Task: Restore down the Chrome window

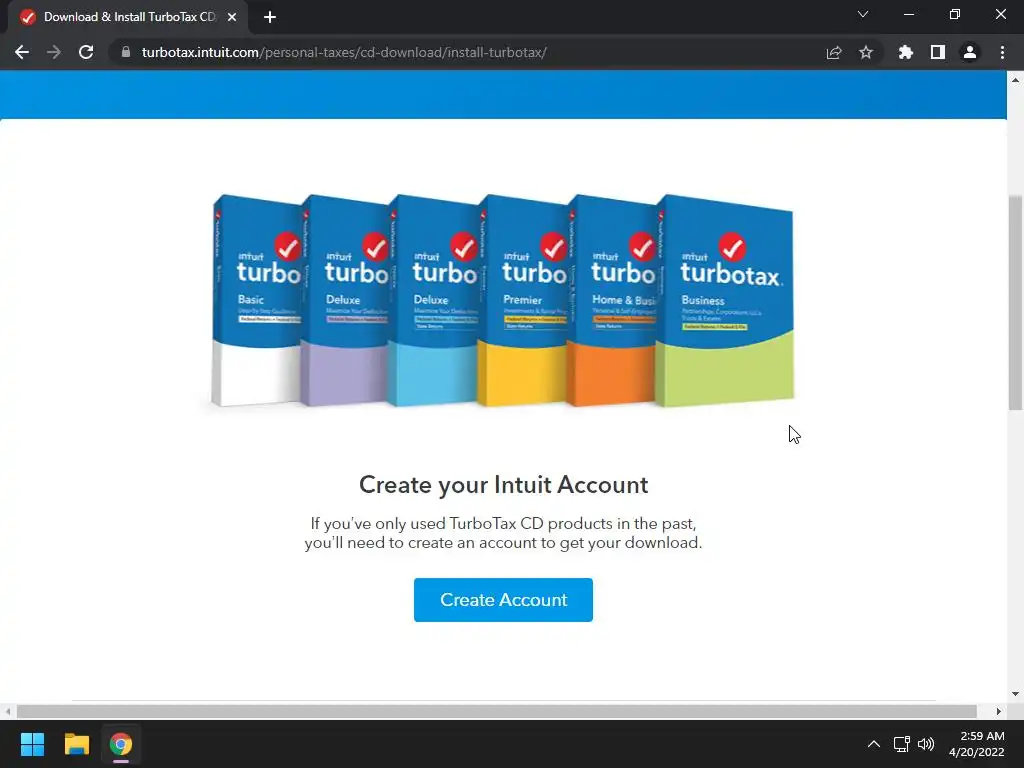Action: (x=955, y=14)
